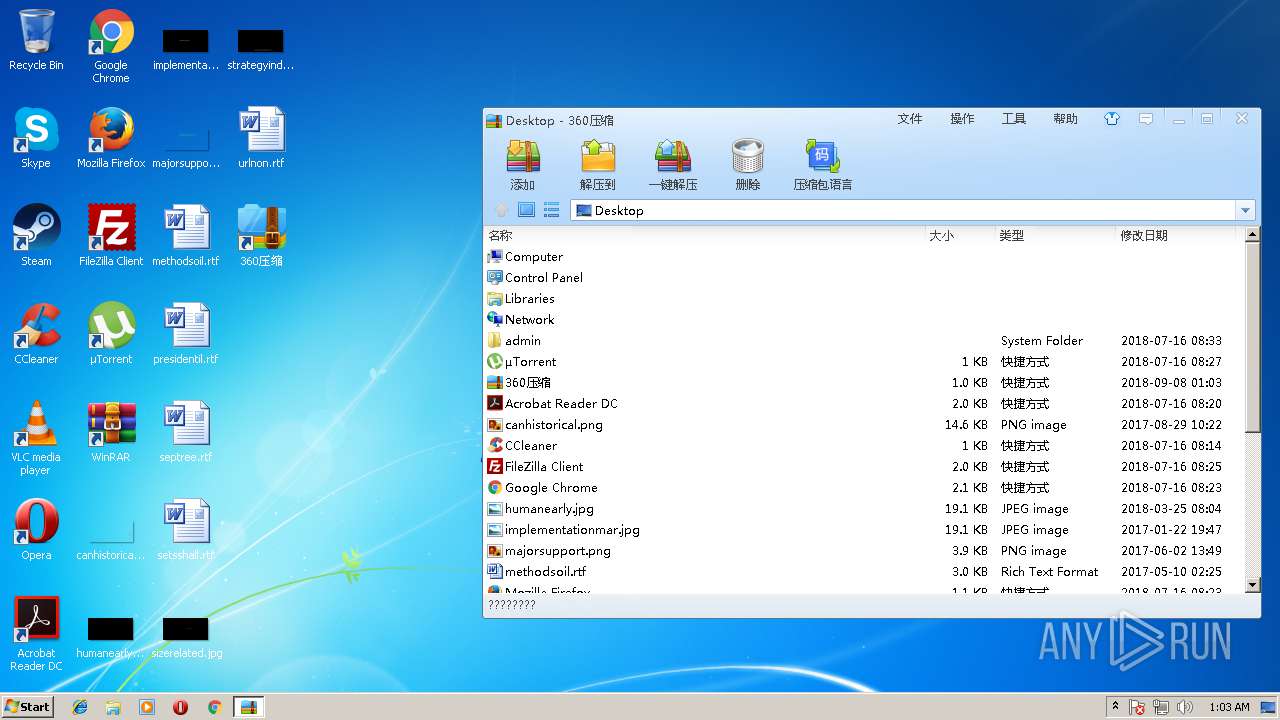This screenshot has width=1280, height=720.
Task: Click the 删除 (Delete) trash icon
Action: 748,165
